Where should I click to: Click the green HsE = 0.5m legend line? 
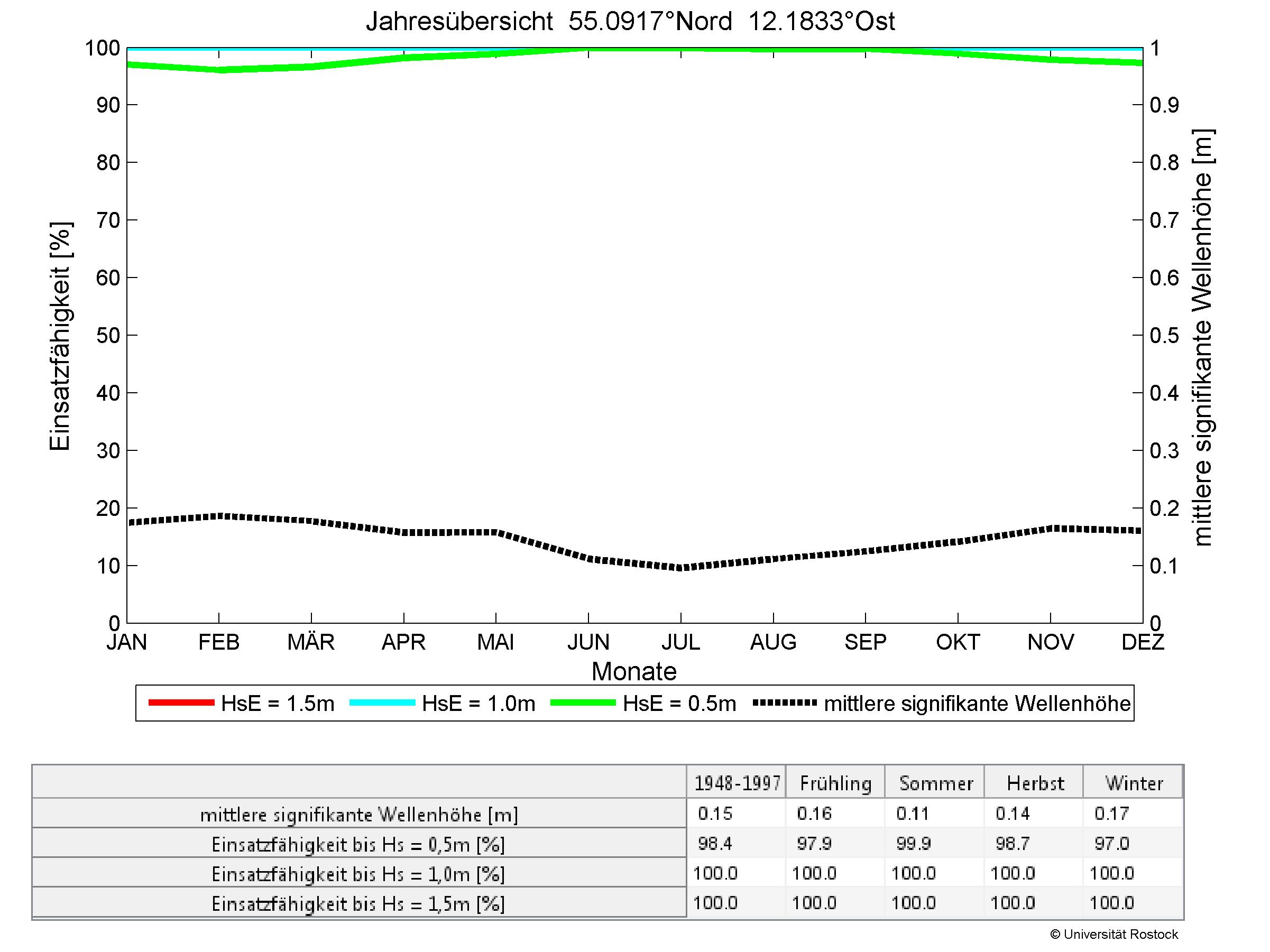pos(583,703)
